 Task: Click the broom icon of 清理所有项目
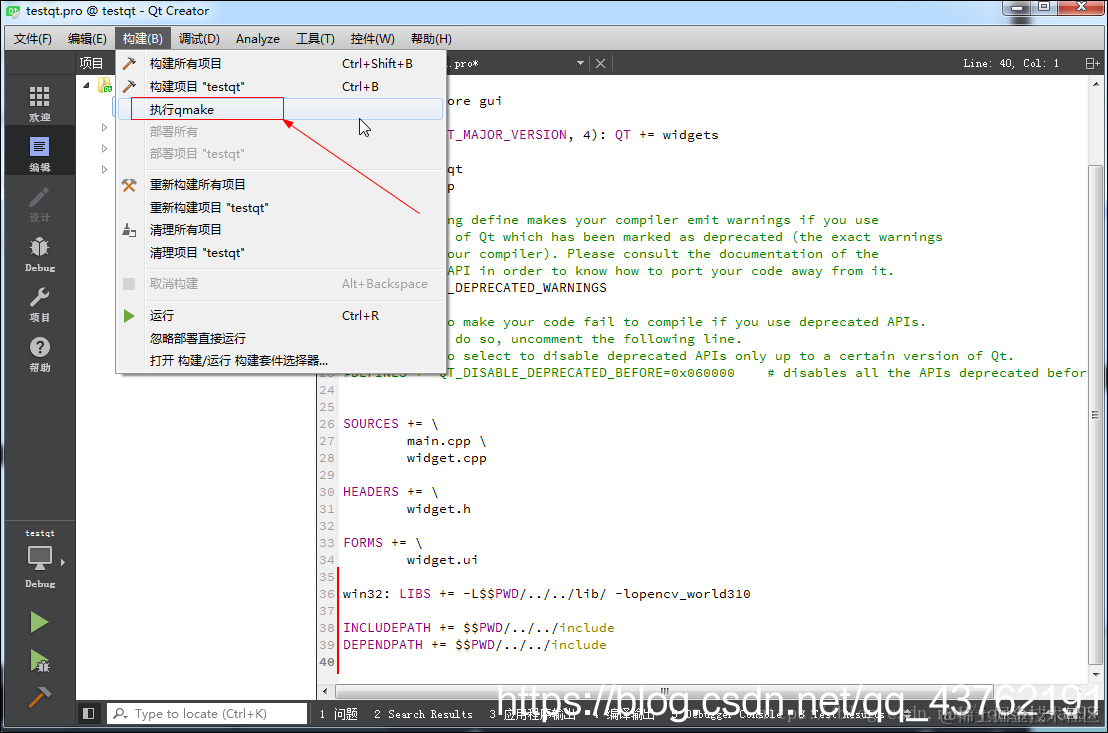click(x=129, y=230)
